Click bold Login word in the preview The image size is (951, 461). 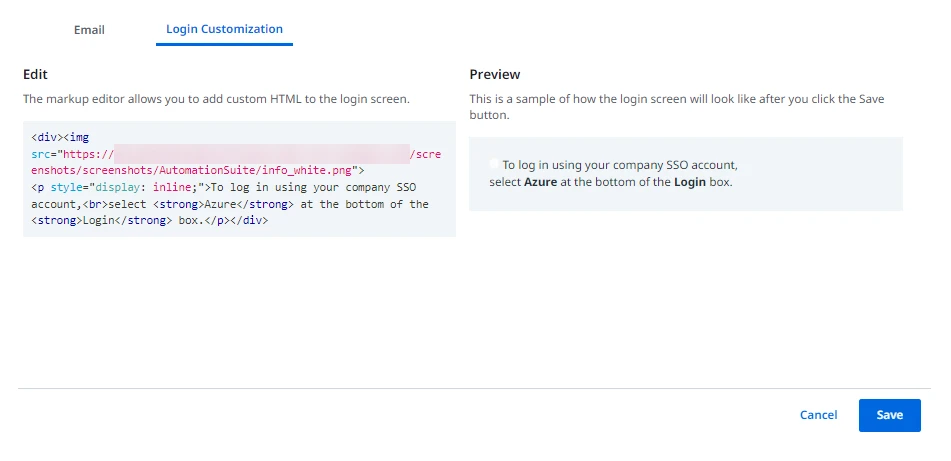[690, 181]
